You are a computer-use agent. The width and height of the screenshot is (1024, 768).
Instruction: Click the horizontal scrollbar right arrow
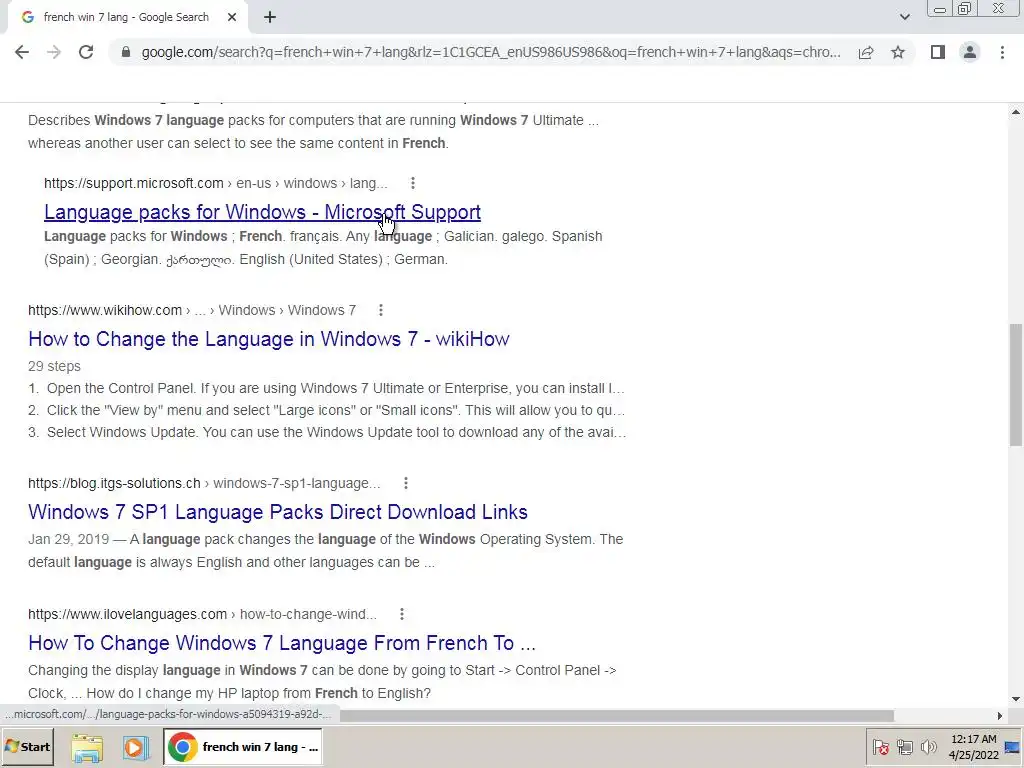[999, 716]
